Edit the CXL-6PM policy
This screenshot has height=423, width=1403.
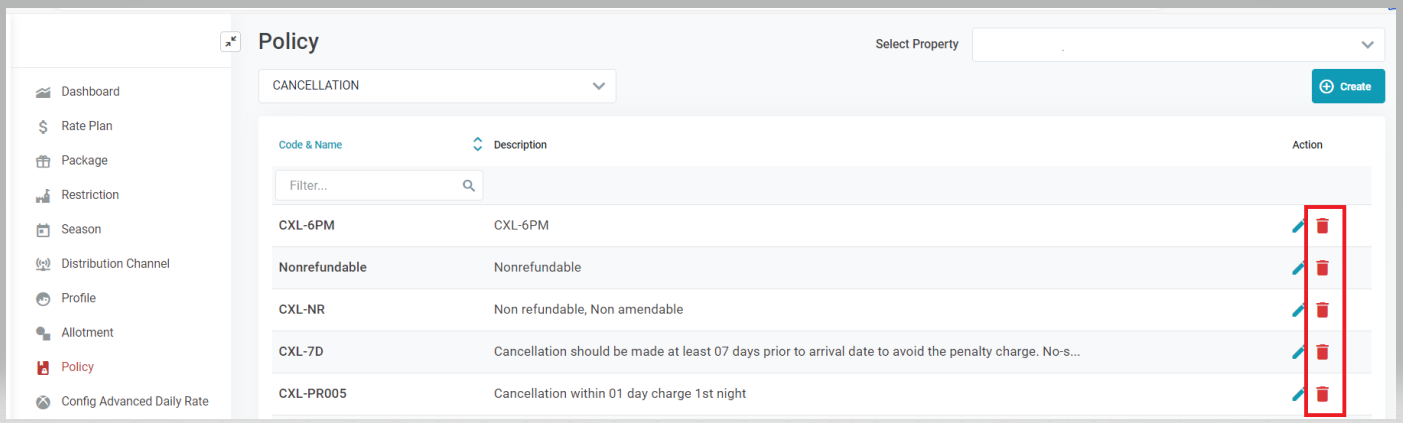pos(1298,226)
